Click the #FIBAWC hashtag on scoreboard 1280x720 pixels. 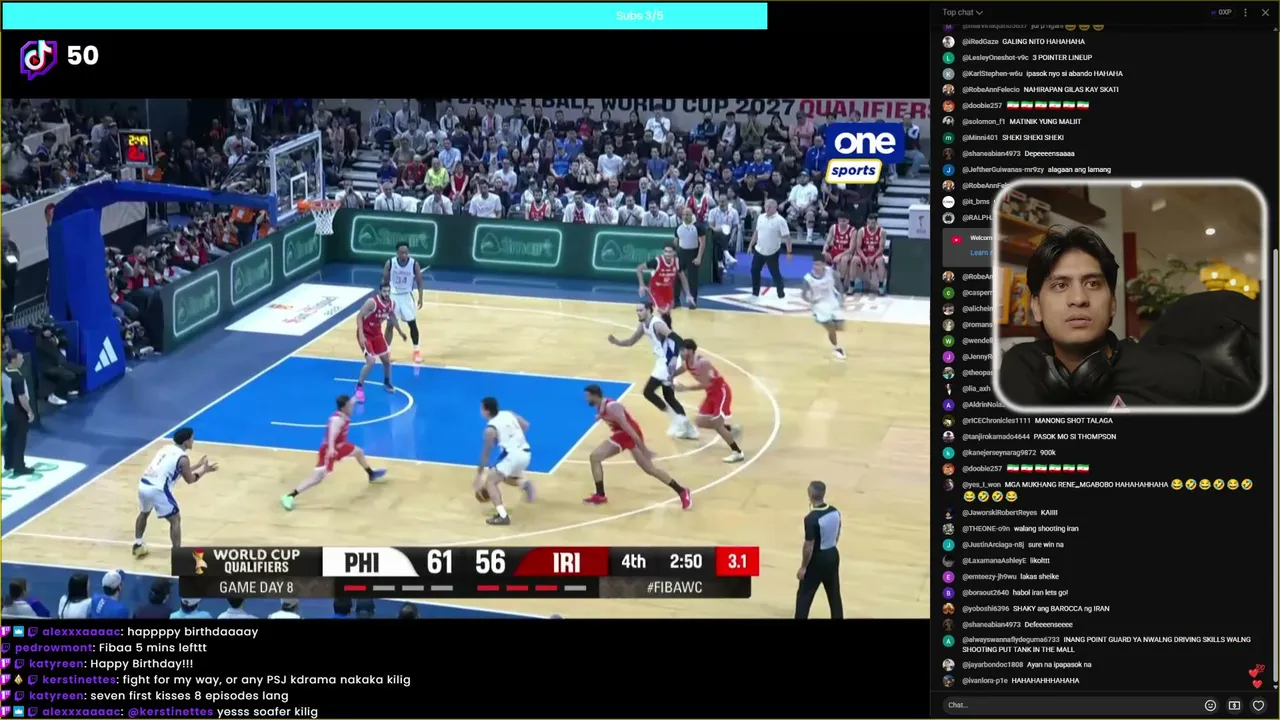click(x=674, y=588)
